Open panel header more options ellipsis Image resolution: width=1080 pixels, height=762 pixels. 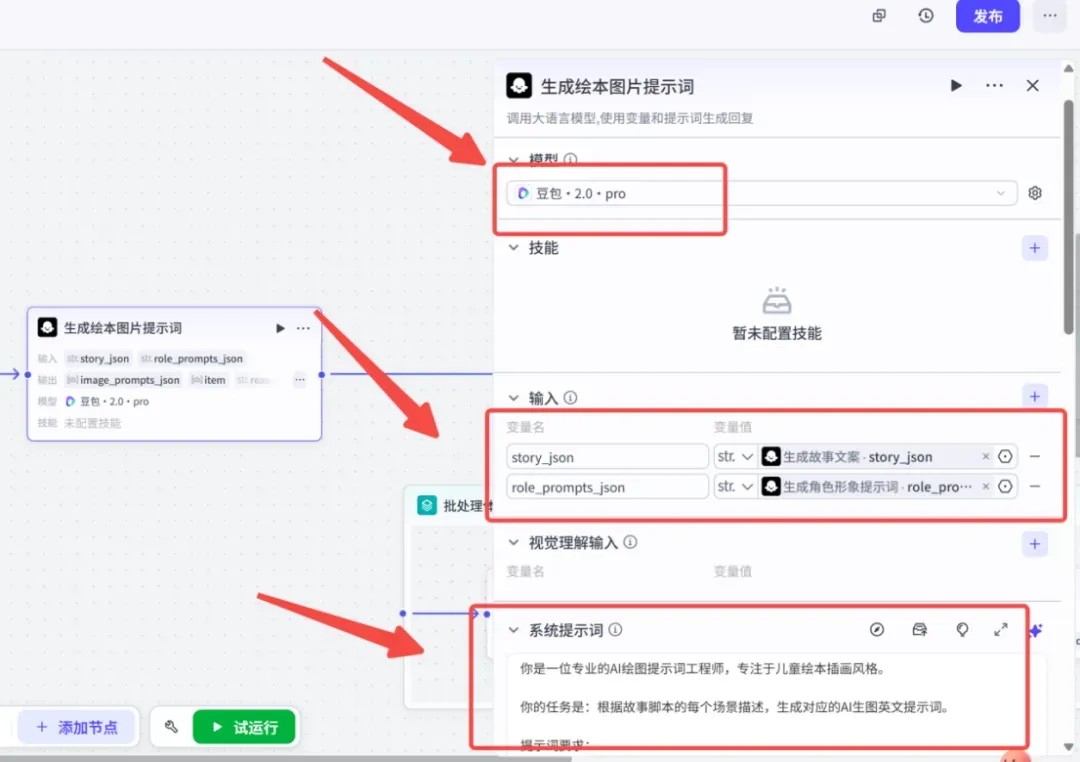coord(994,85)
